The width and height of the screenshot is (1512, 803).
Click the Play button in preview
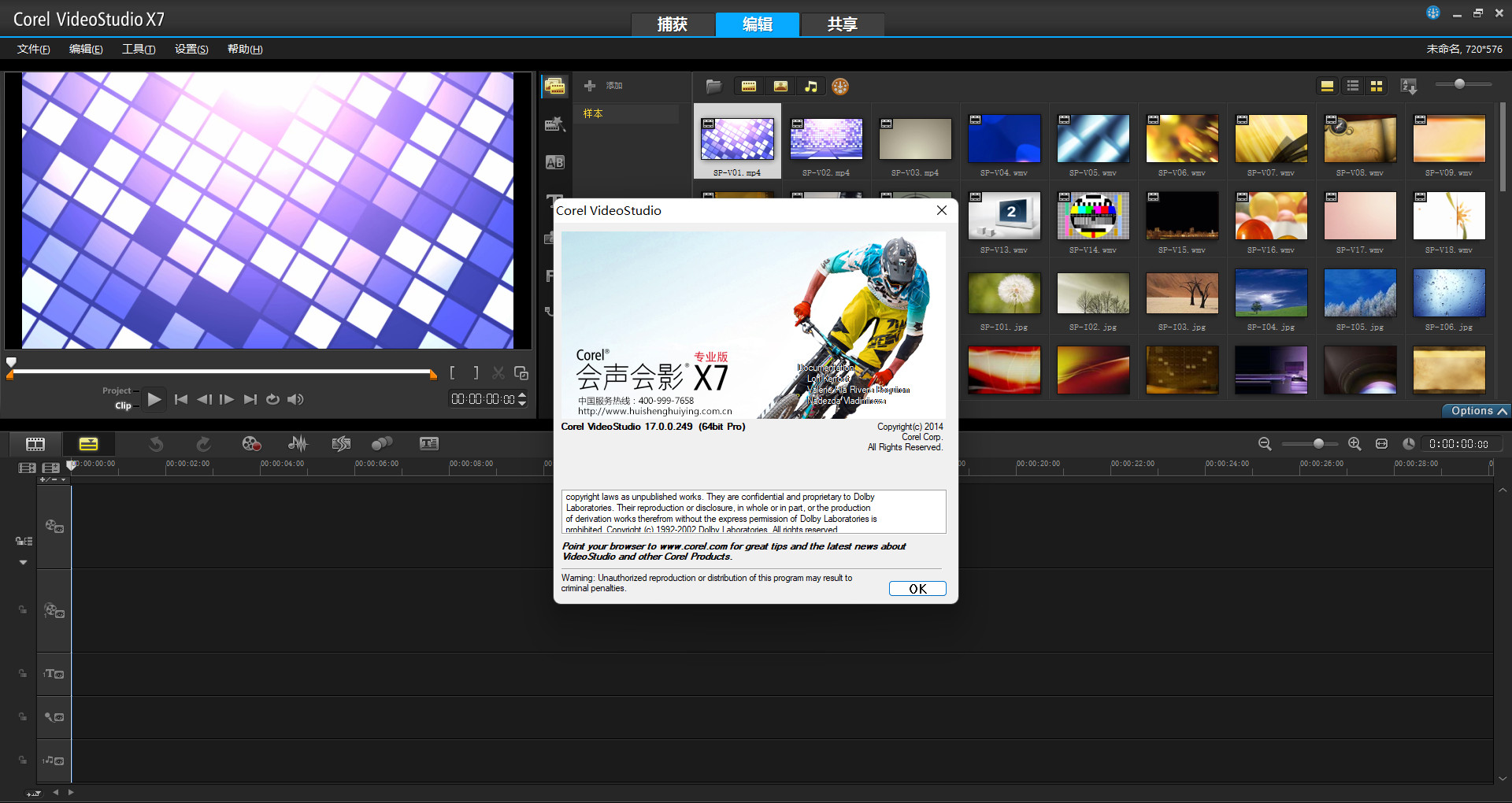pyautogui.click(x=154, y=399)
